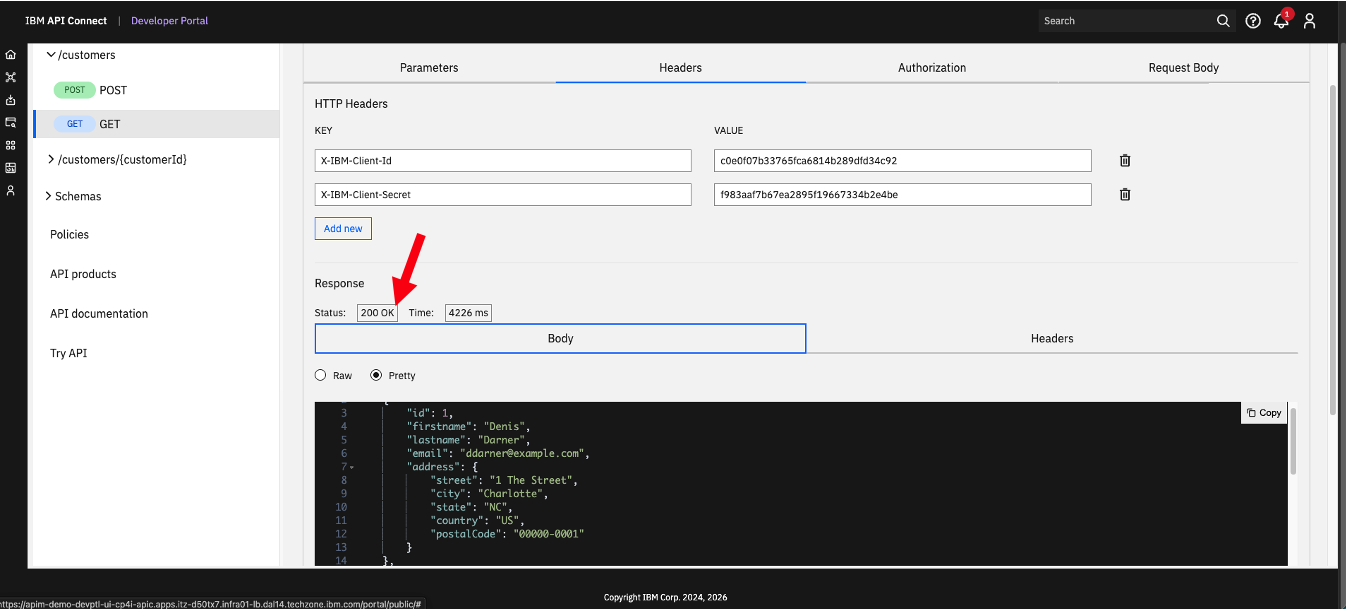Open the notifications bell
The image size is (1346, 609).
(1281, 21)
